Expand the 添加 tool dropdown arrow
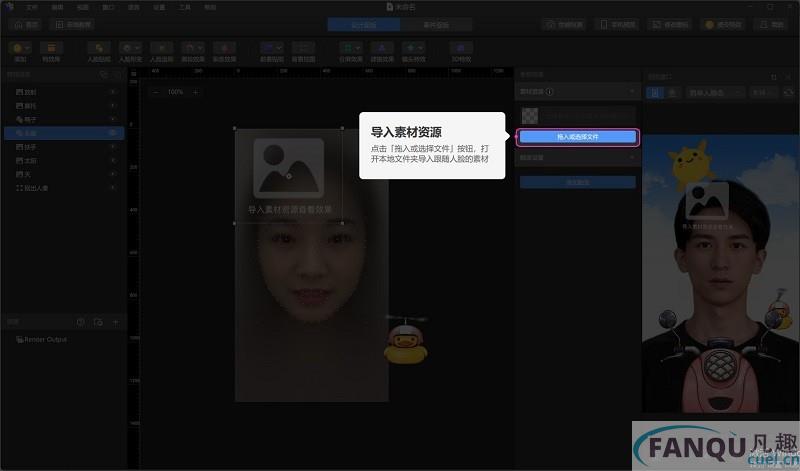Viewport: 800px width, 471px height. pyautogui.click(x=27, y=48)
